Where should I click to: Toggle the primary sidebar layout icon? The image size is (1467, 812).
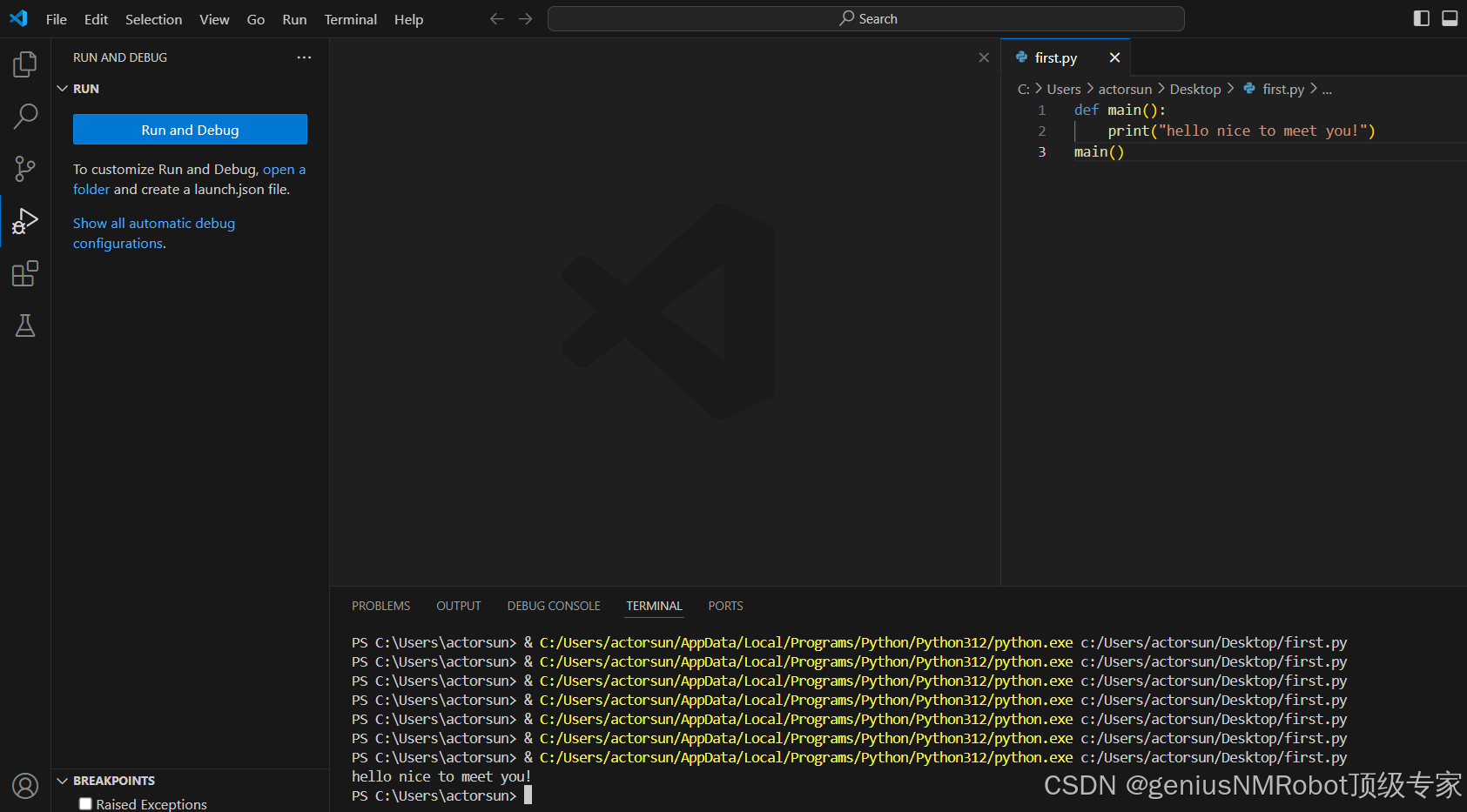pos(1422,18)
